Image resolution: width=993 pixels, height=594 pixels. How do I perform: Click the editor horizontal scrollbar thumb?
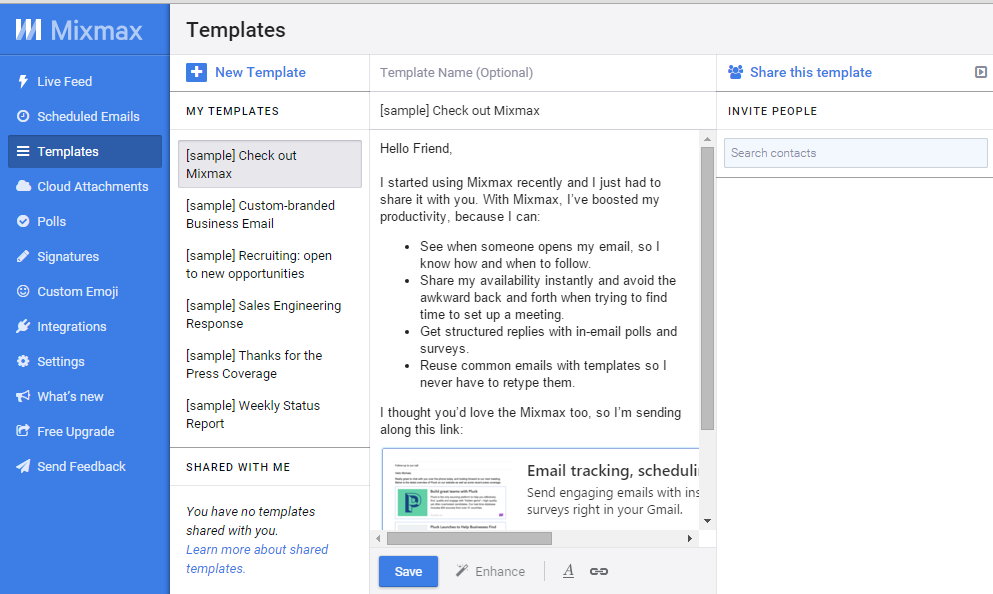pos(469,538)
